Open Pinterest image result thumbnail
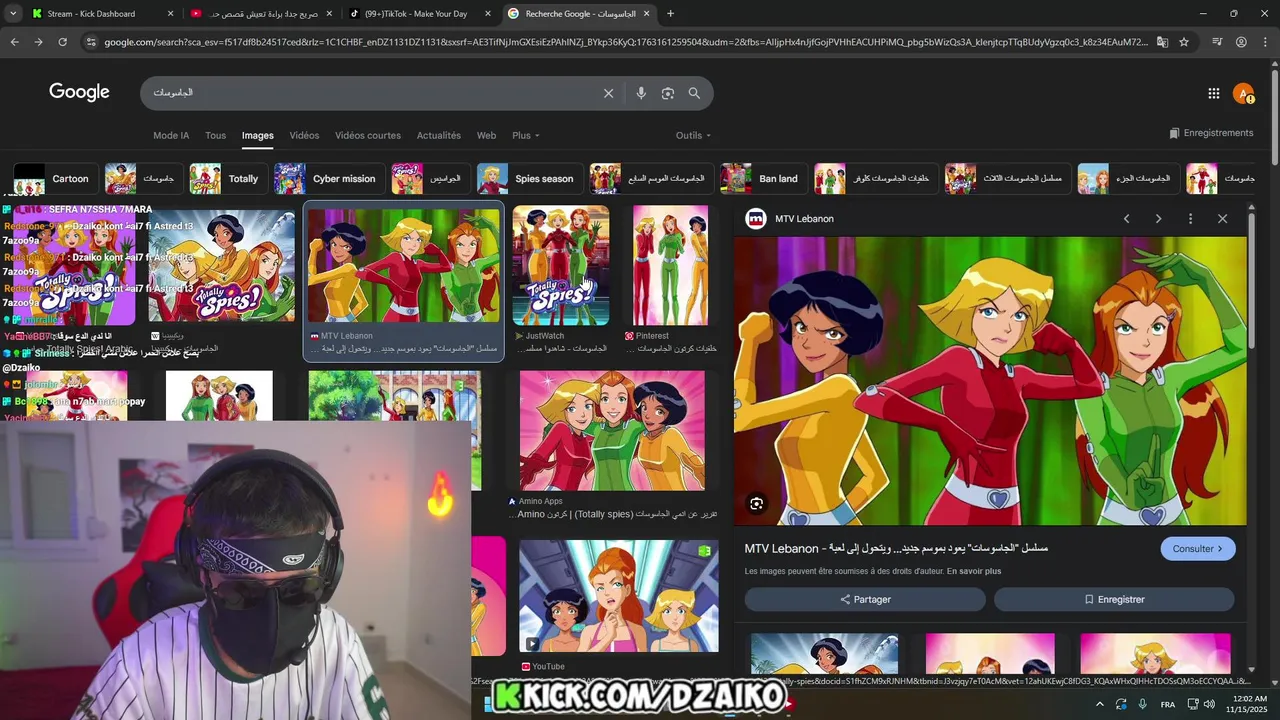The image size is (1280, 720). [x=670, y=265]
